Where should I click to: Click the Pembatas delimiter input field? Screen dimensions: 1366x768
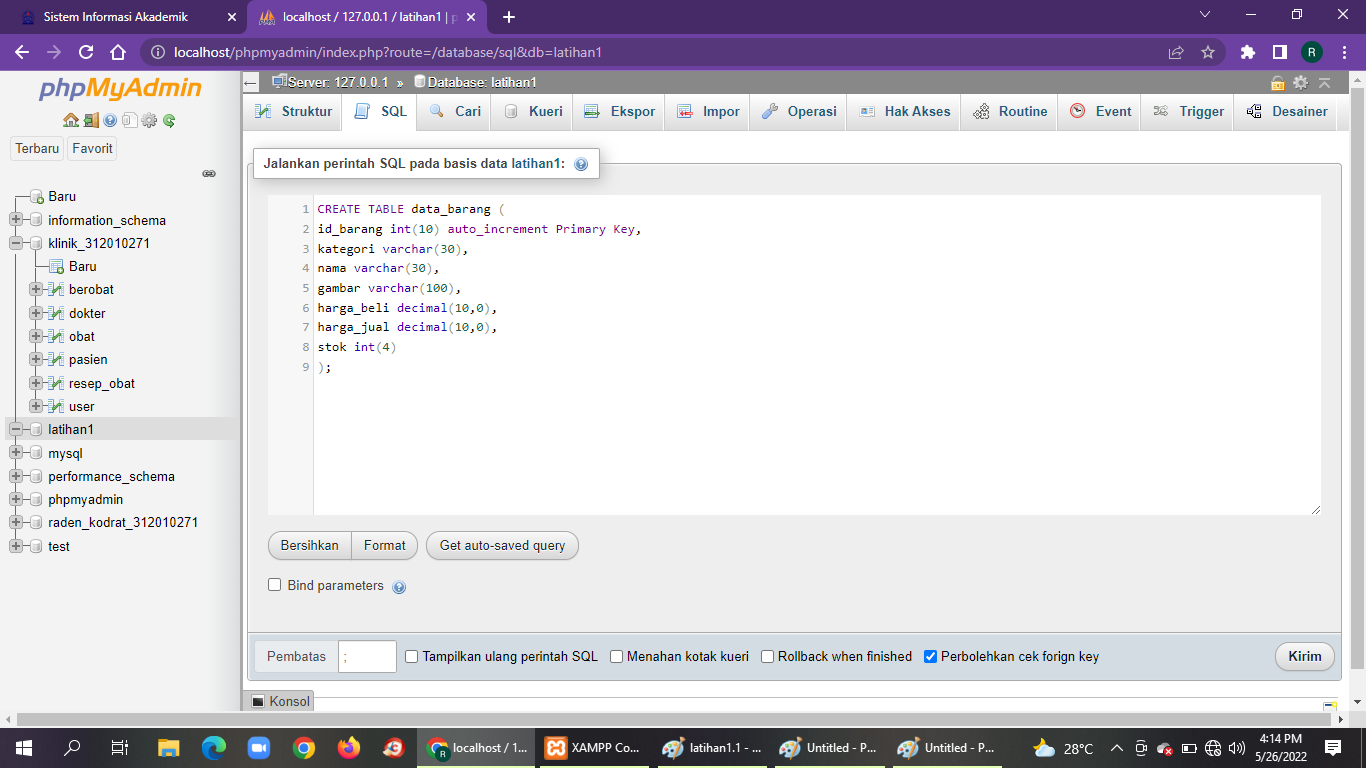[x=367, y=657]
